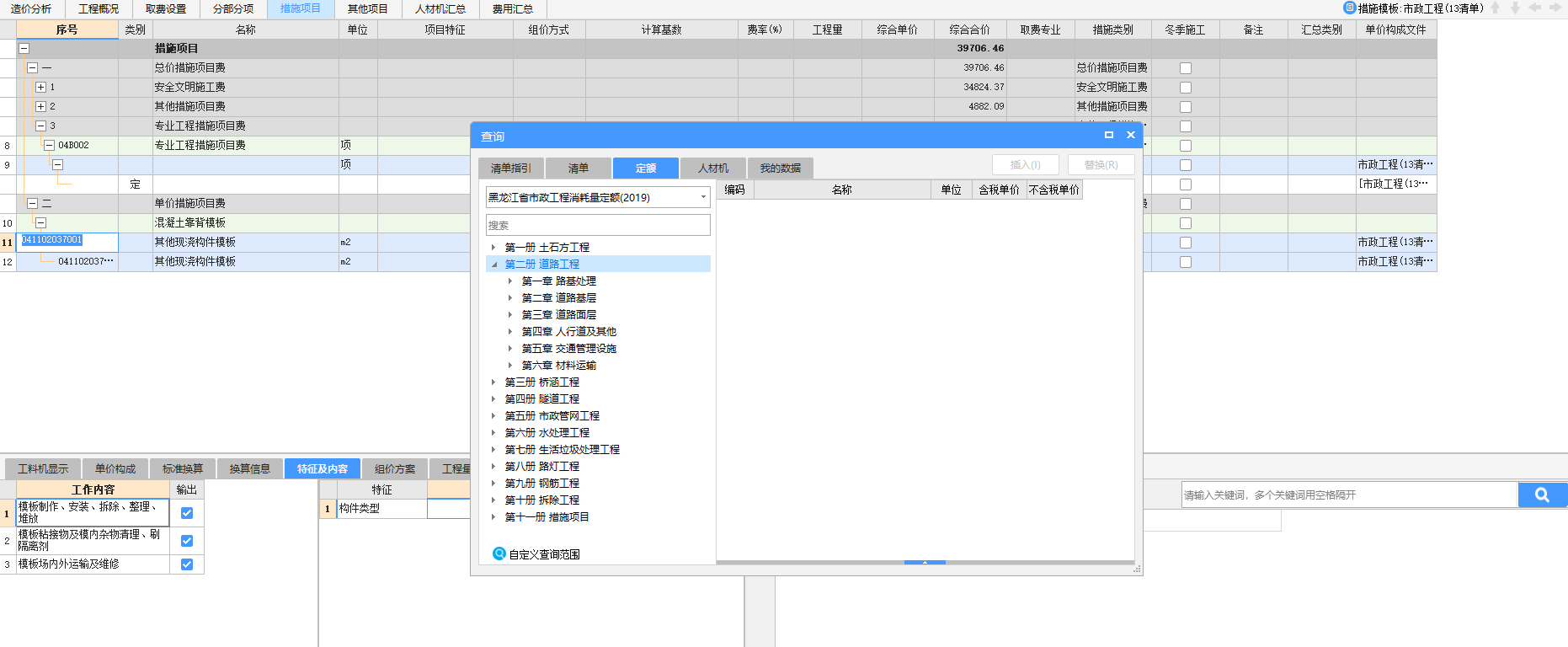Open 标准换算 bottom tab
Image resolution: width=1568 pixels, height=647 pixels.
point(183,468)
